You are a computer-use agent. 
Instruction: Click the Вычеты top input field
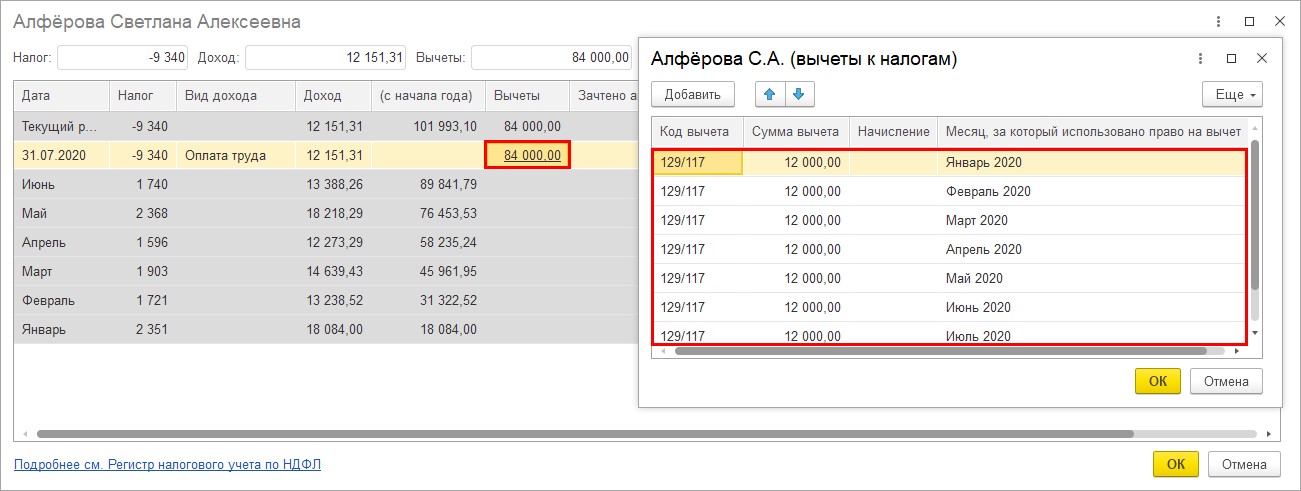pyautogui.click(x=553, y=58)
